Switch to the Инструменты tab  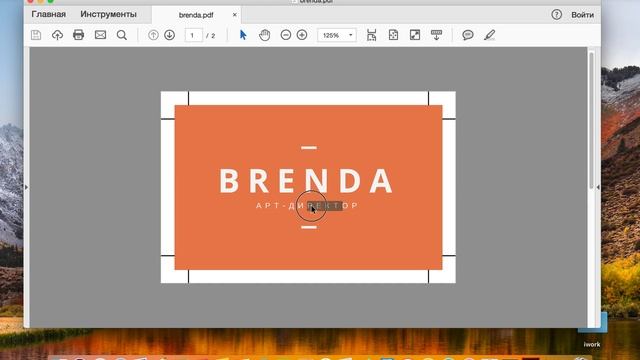108,14
